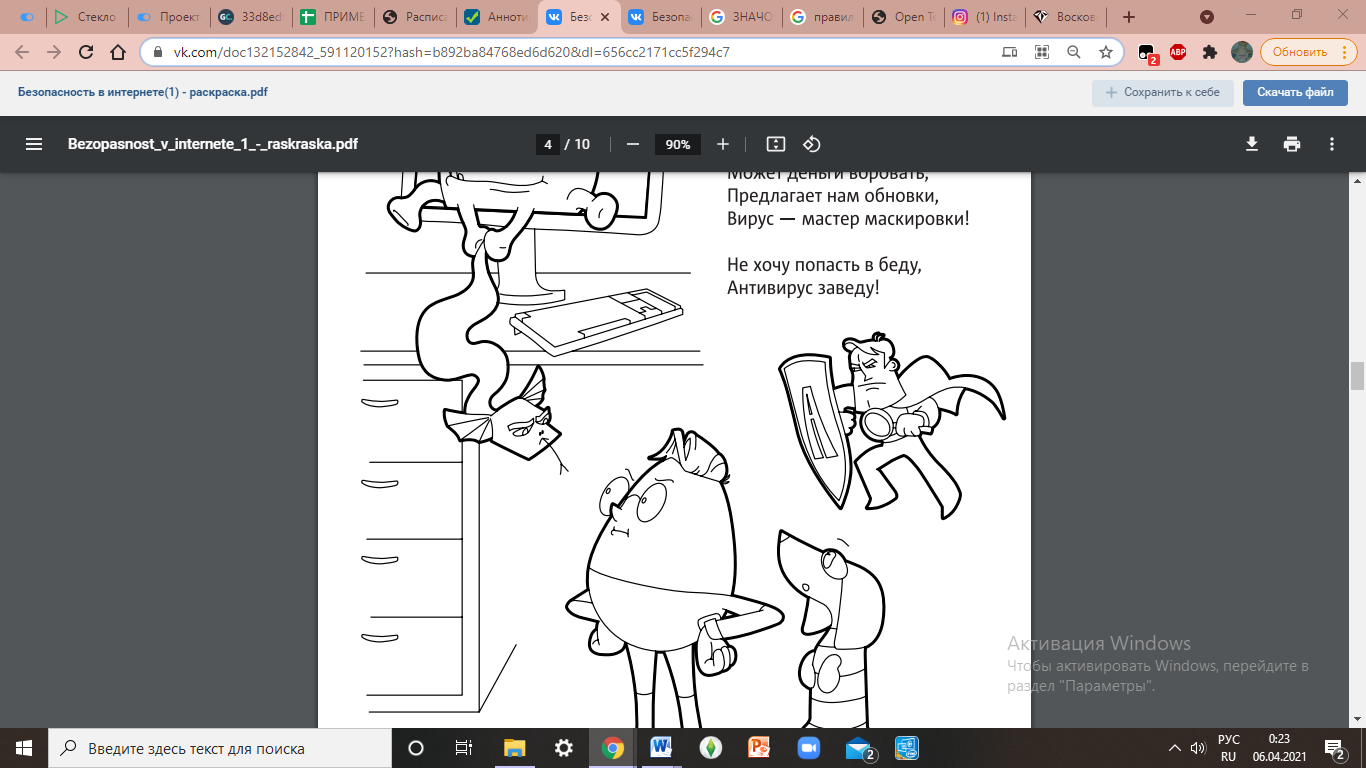Viewport: 1366px width, 768px height.
Task: Print the PDF document
Action: click(x=1292, y=144)
